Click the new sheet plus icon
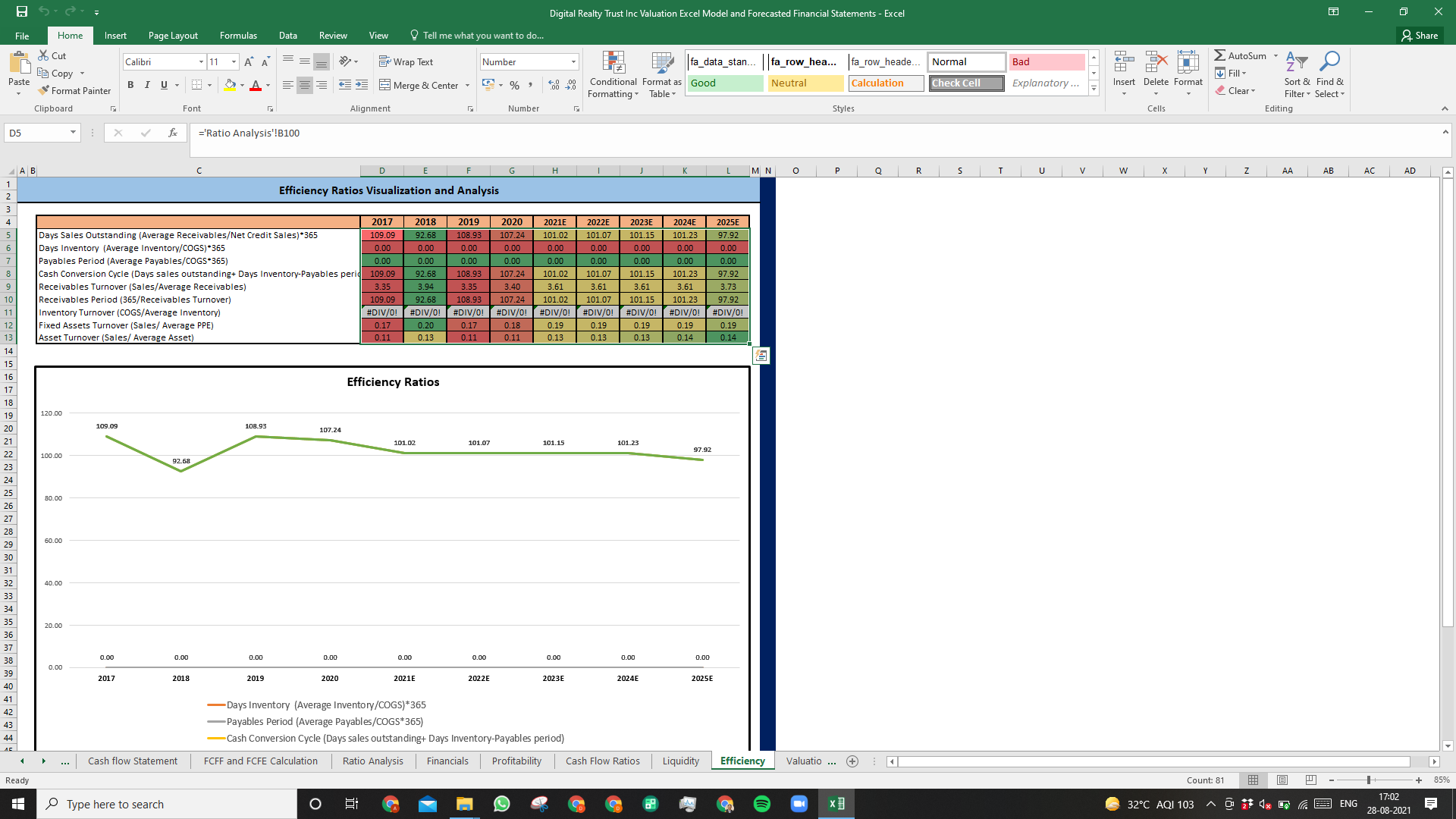The width and height of the screenshot is (1456, 819). pos(852,761)
